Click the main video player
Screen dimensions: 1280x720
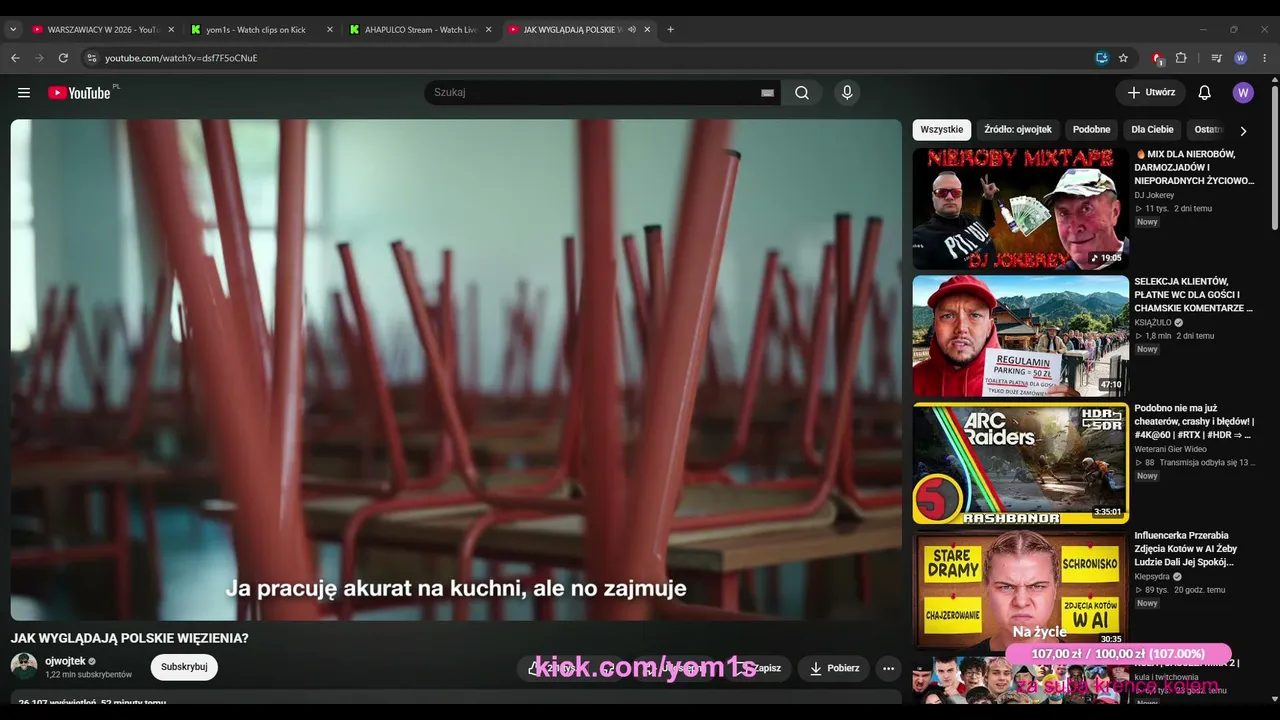[x=456, y=370]
